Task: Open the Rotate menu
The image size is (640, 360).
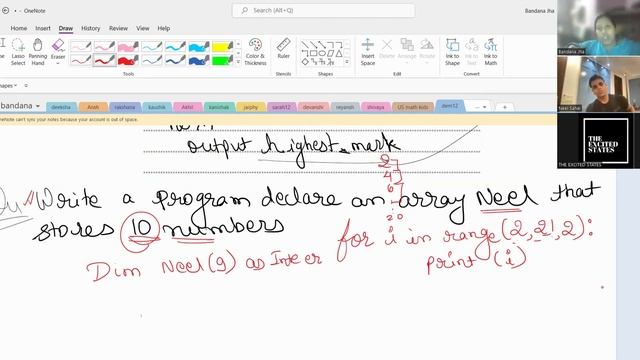Action: click(427, 52)
